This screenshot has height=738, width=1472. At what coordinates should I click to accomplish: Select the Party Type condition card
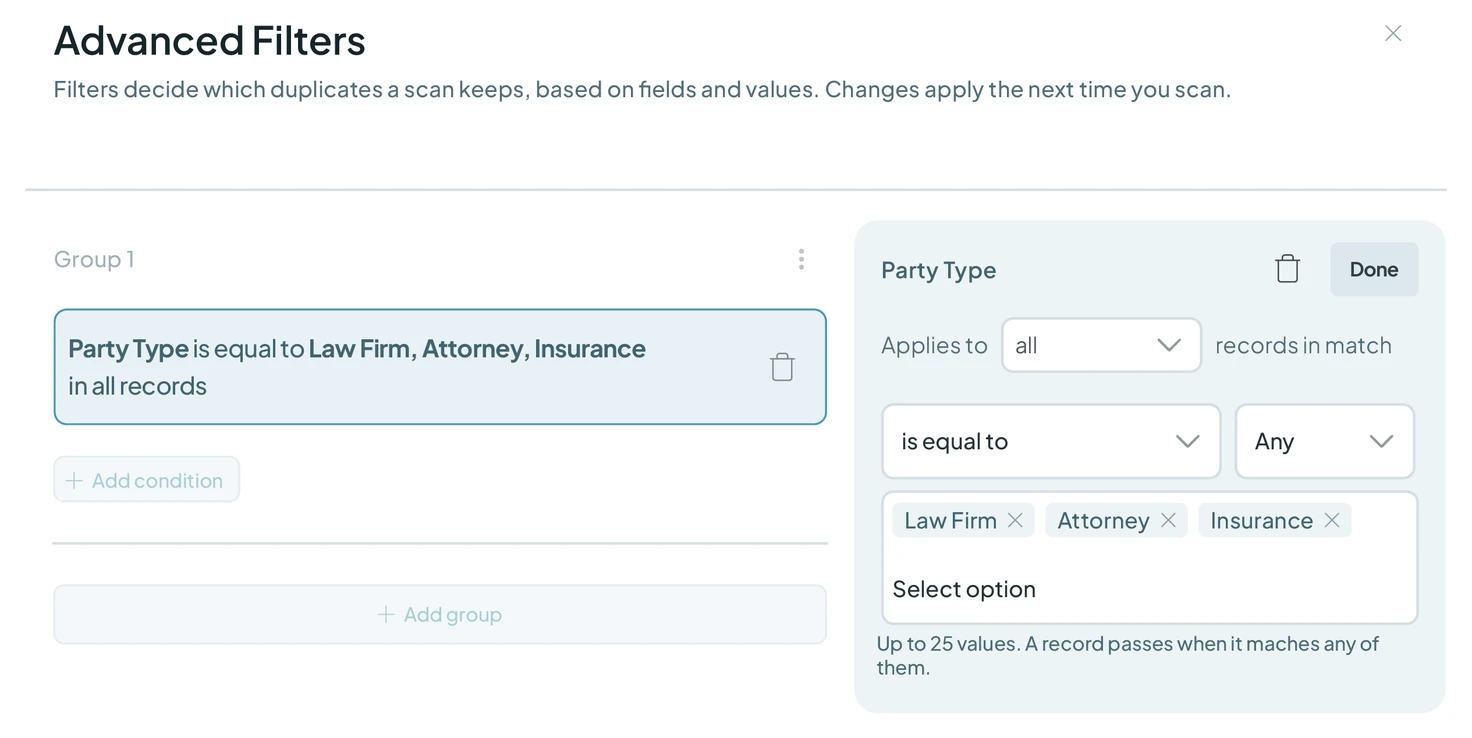tap(440, 367)
